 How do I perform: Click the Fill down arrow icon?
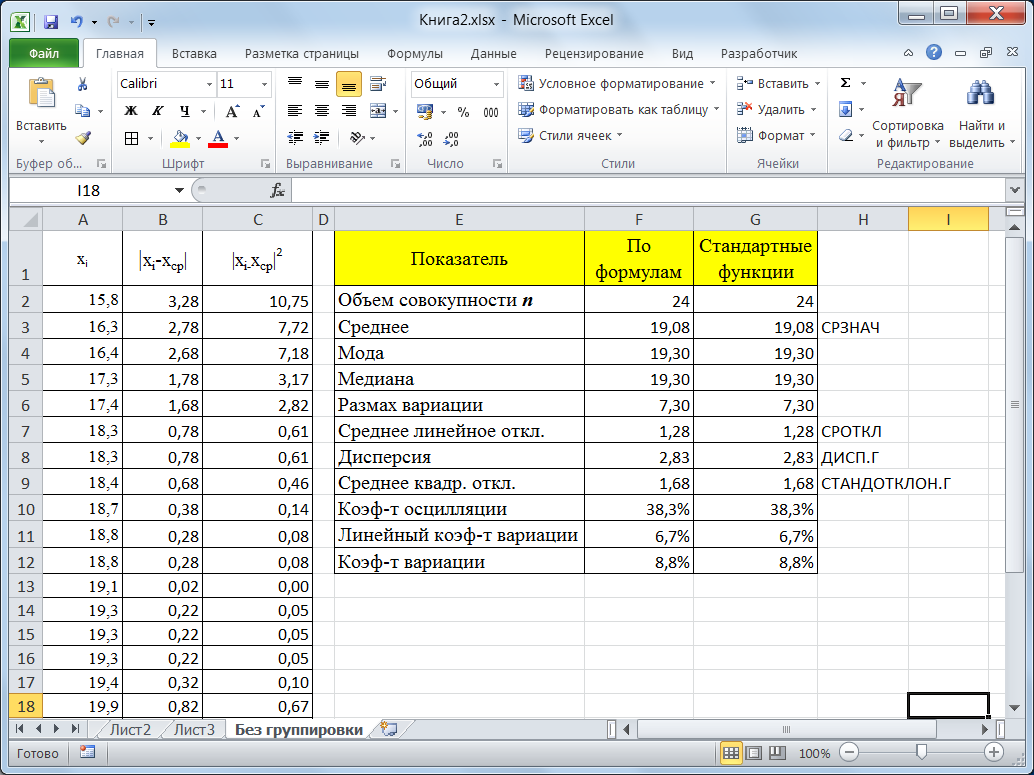(845, 109)
